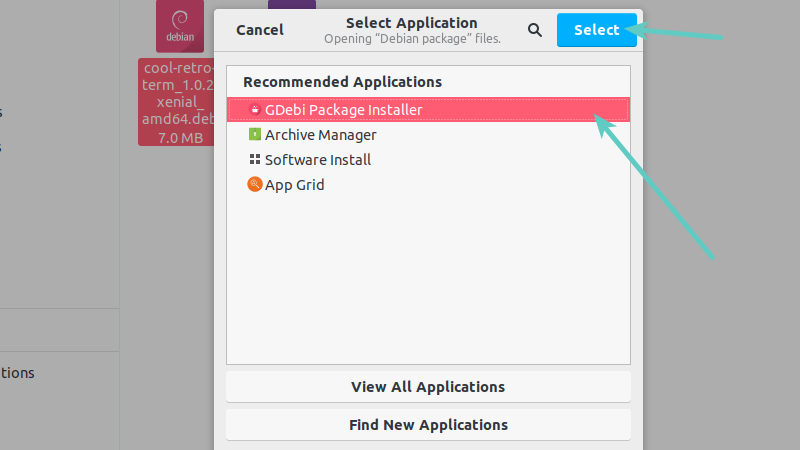Choose Software Install entry
The image size is (800, 450).
(x=429, y=160)
